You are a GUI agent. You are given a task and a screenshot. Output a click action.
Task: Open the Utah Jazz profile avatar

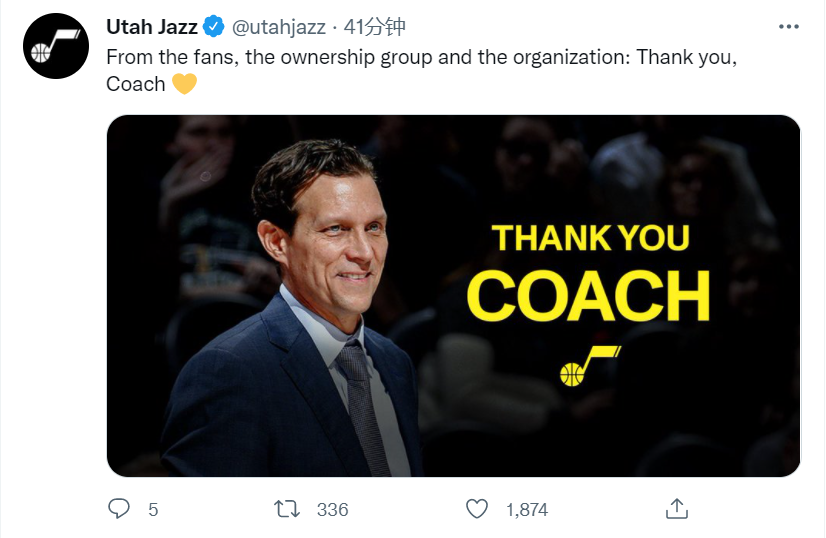56,46
